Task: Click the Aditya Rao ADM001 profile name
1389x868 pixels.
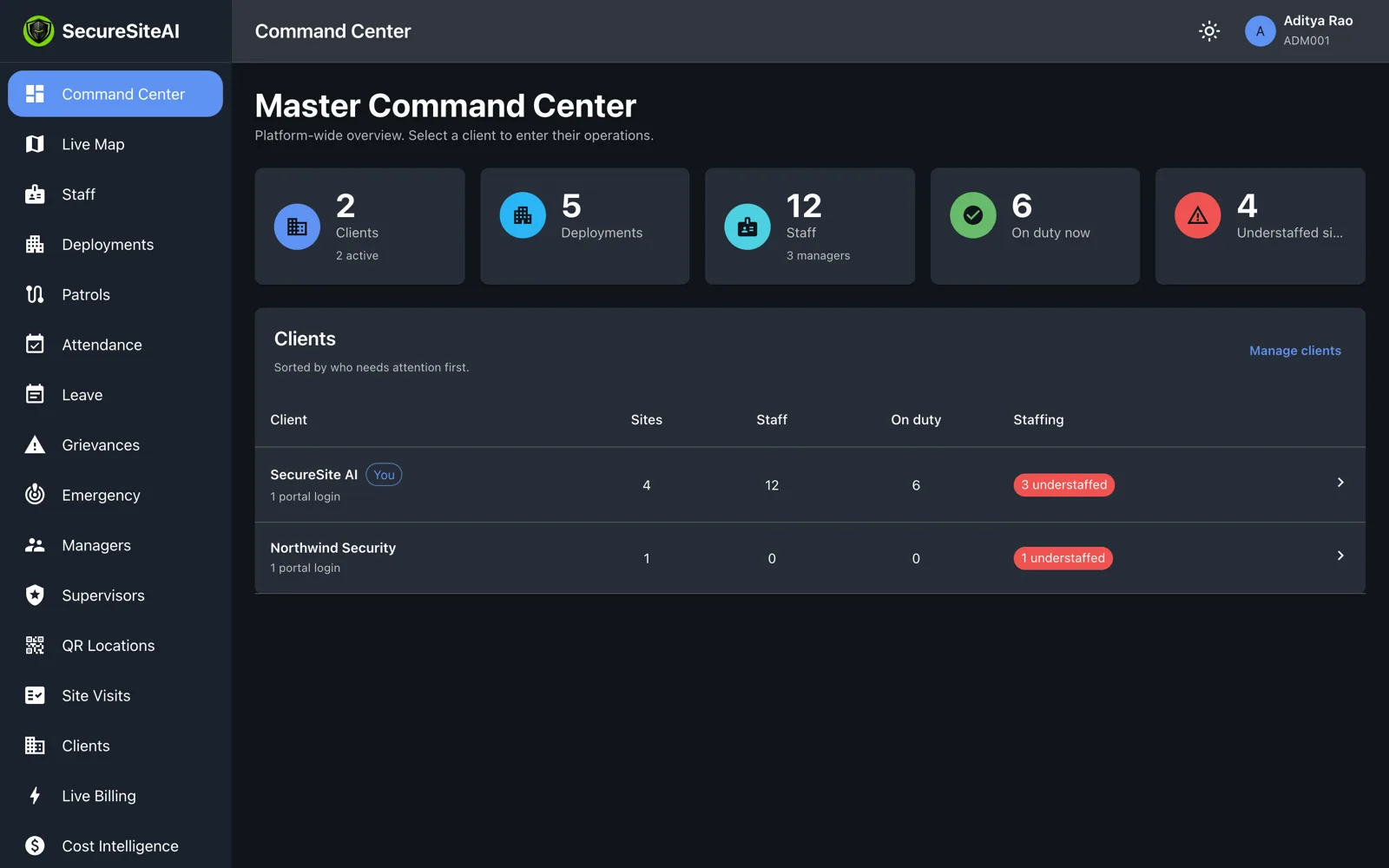Action: click(x=1318, y=30)
